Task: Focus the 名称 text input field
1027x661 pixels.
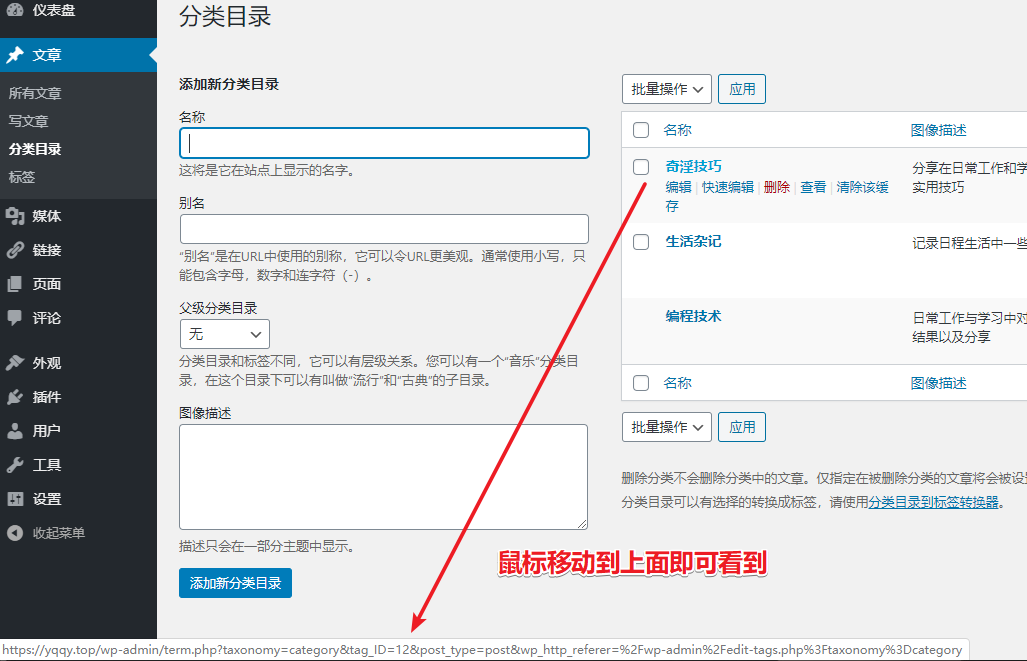Action: point(384,143)
